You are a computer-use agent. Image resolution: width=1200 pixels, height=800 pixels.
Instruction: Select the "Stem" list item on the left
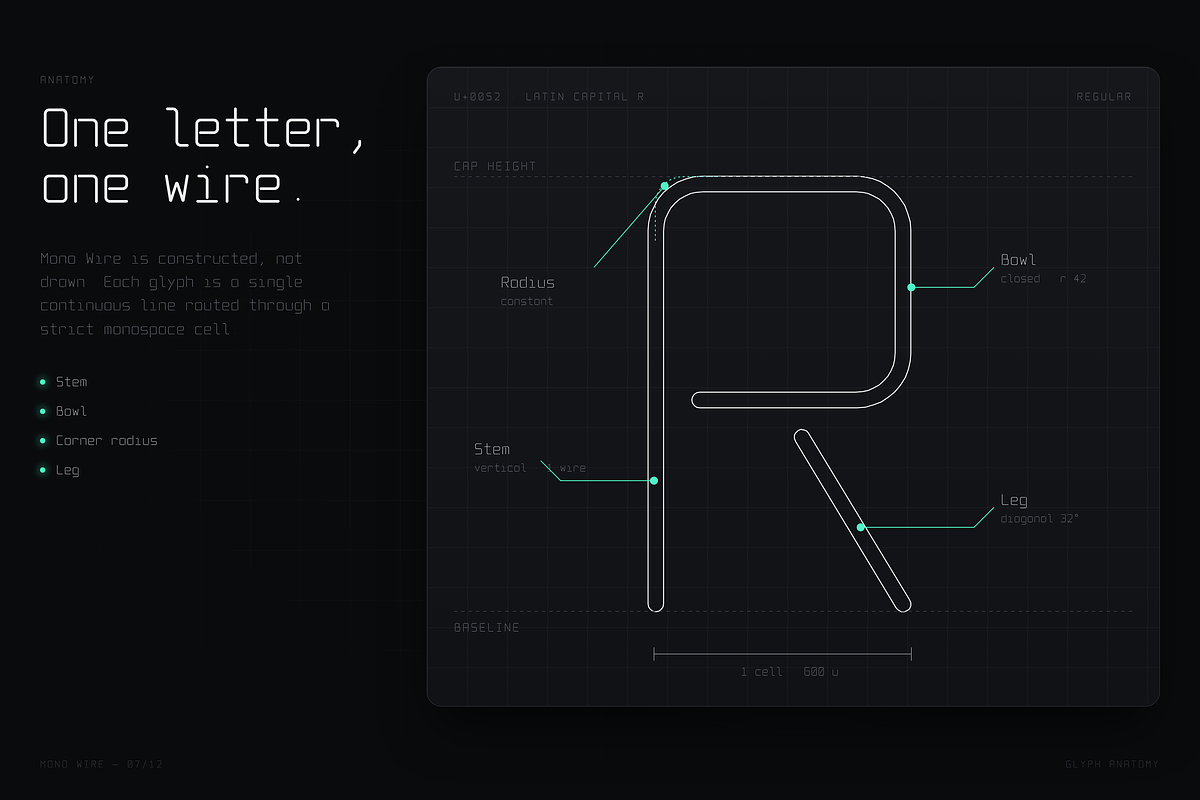coord(64,382)
